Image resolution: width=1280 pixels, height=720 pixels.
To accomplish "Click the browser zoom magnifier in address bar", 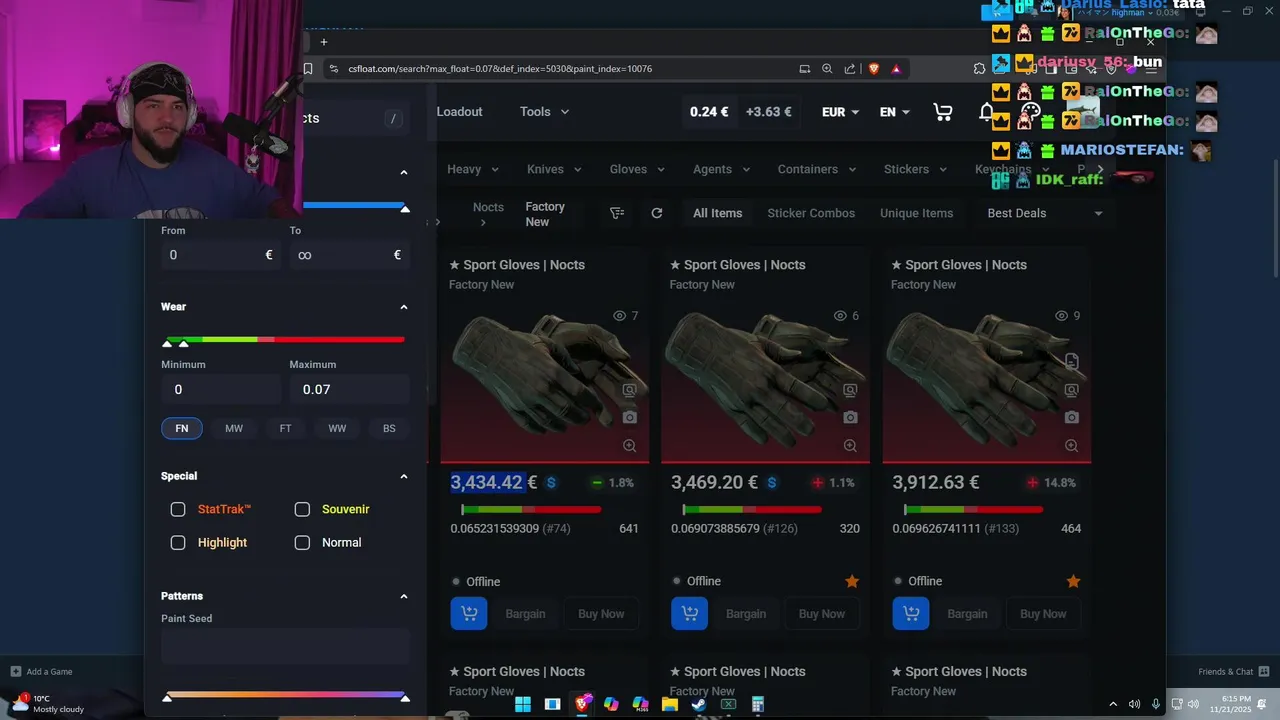I will tap(827, 69).
